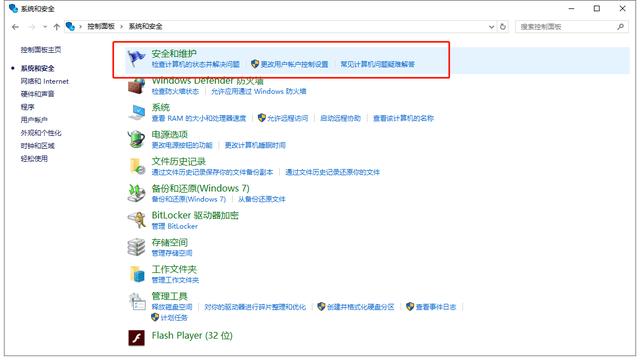This screenshot has height=360, width=640.
Task: Click 控制面板 in the breadcrumb
Action: point(101,27)
